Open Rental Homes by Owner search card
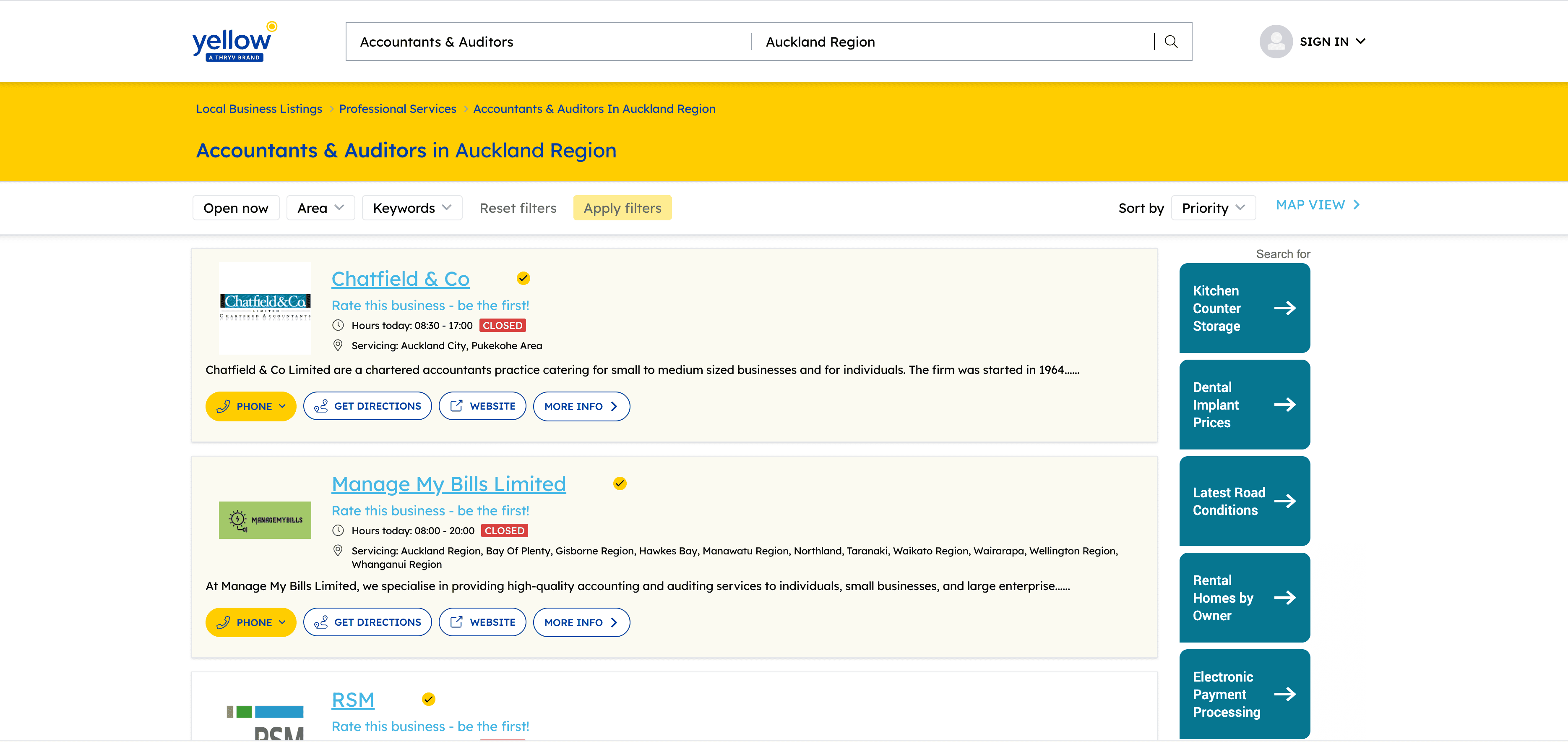Viewport: 1568px width, 742px height. 1245,598
